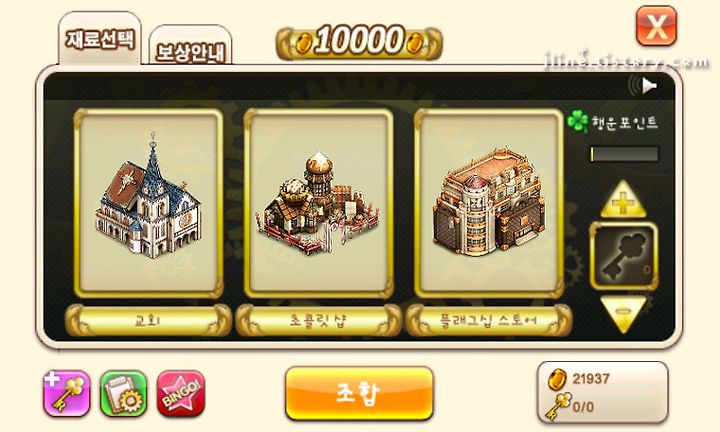Open the add key purple icon
This screenshot has height=432, width=720.
tap(67, 393)
